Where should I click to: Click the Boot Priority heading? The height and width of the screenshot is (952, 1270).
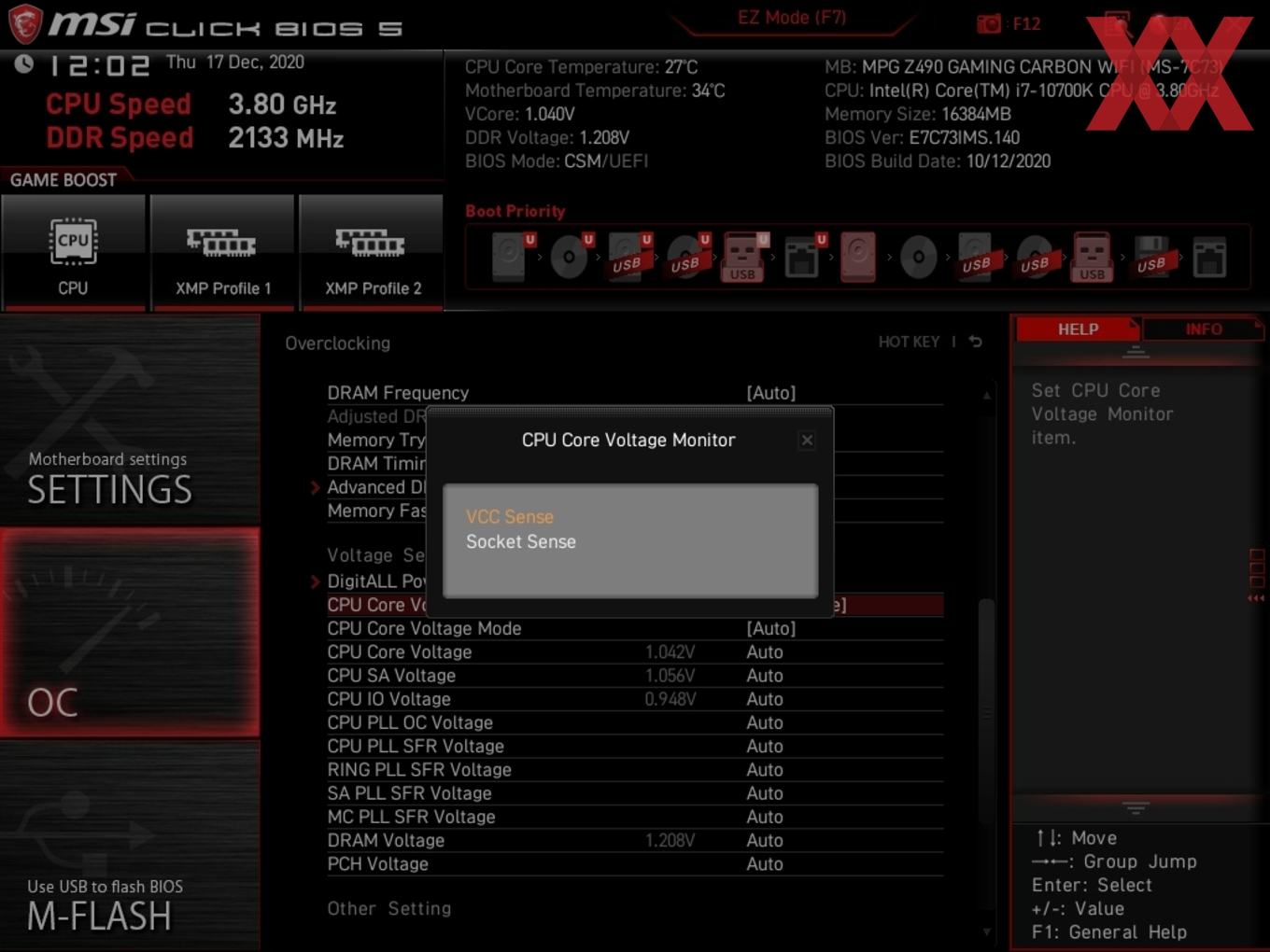pos(515,211)
